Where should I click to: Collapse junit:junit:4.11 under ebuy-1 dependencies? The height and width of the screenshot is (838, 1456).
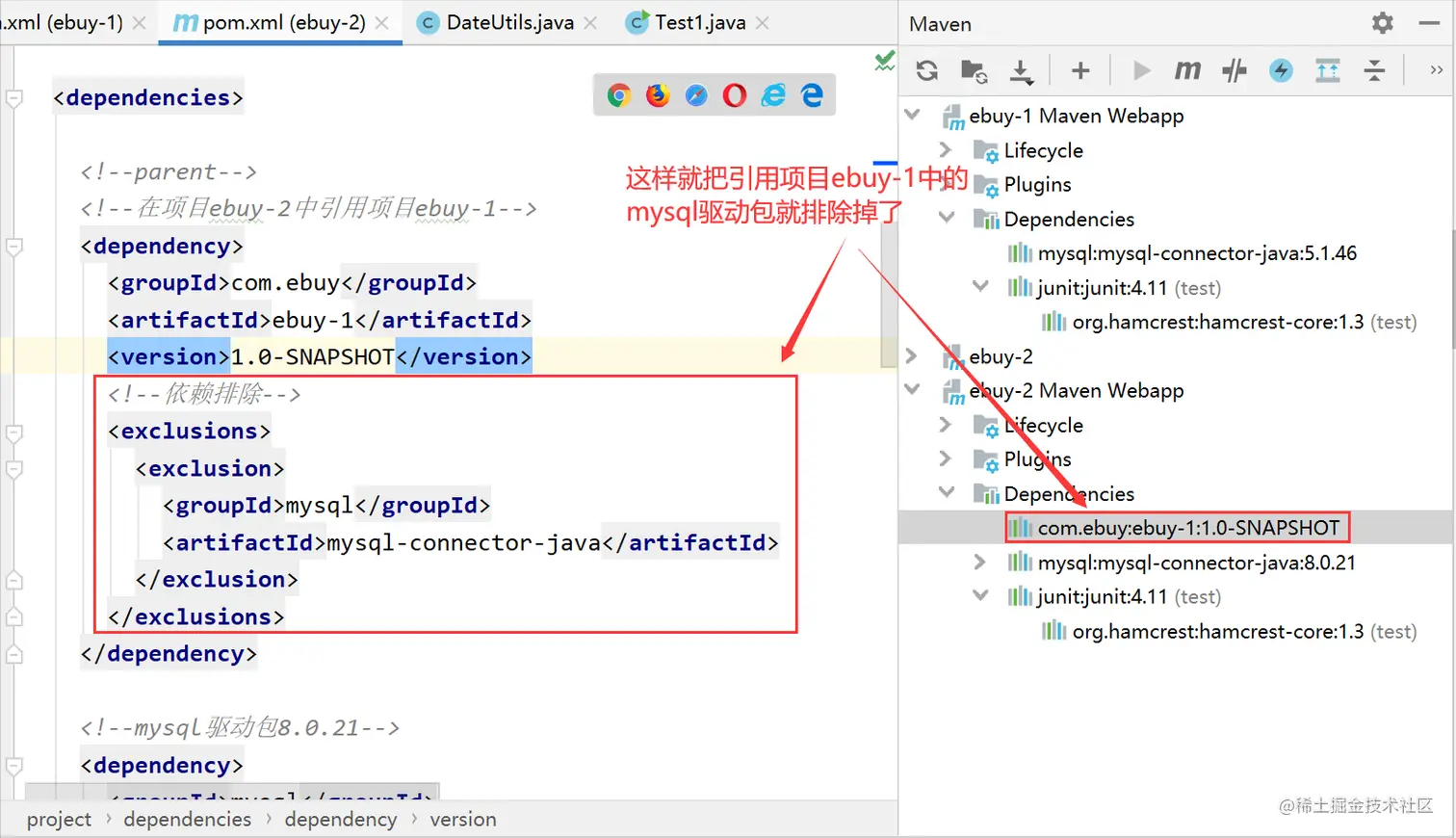click(980, 286)
